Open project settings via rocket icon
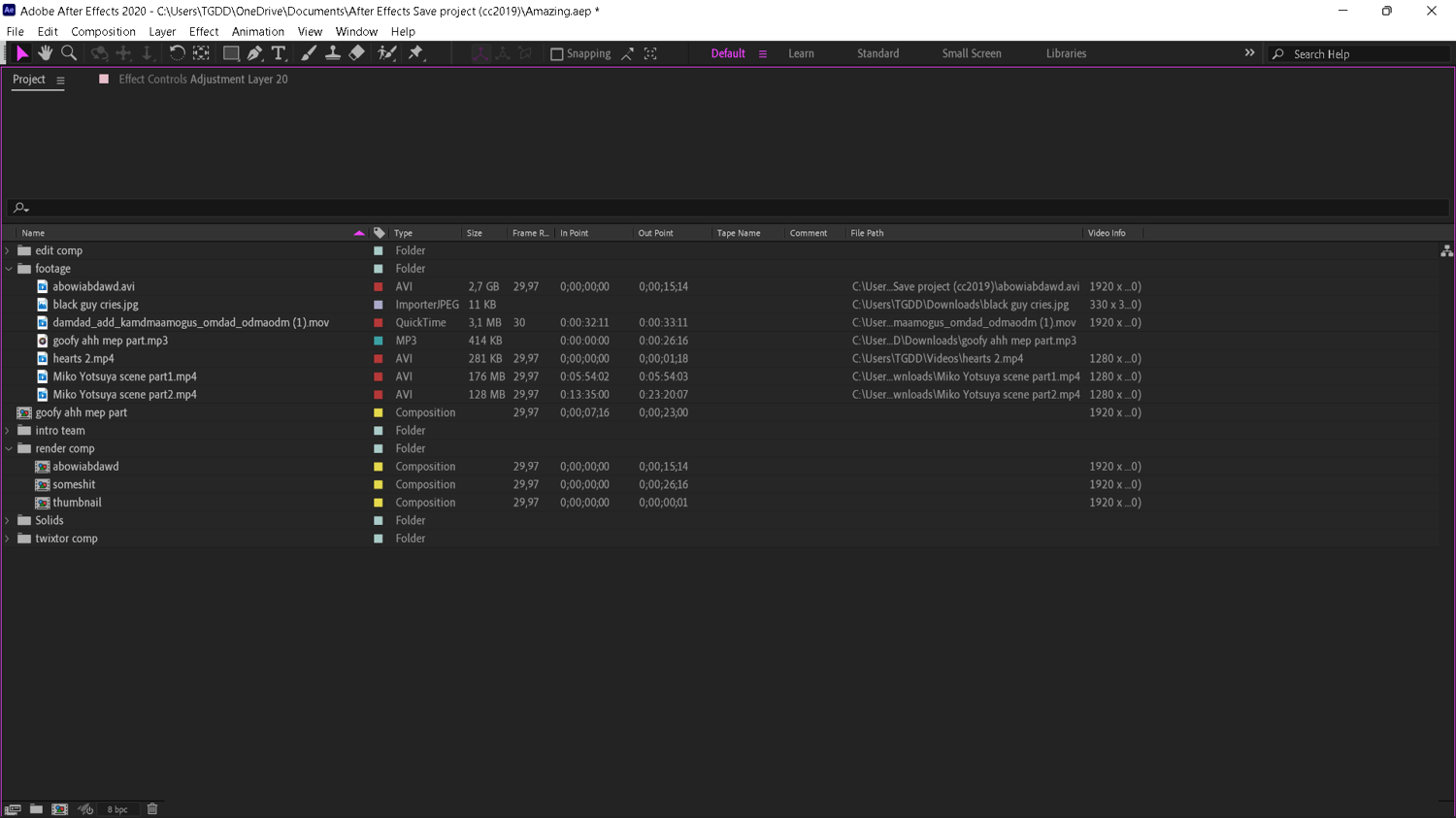This screenshot has height=818, width=1456. click(85, 809)
